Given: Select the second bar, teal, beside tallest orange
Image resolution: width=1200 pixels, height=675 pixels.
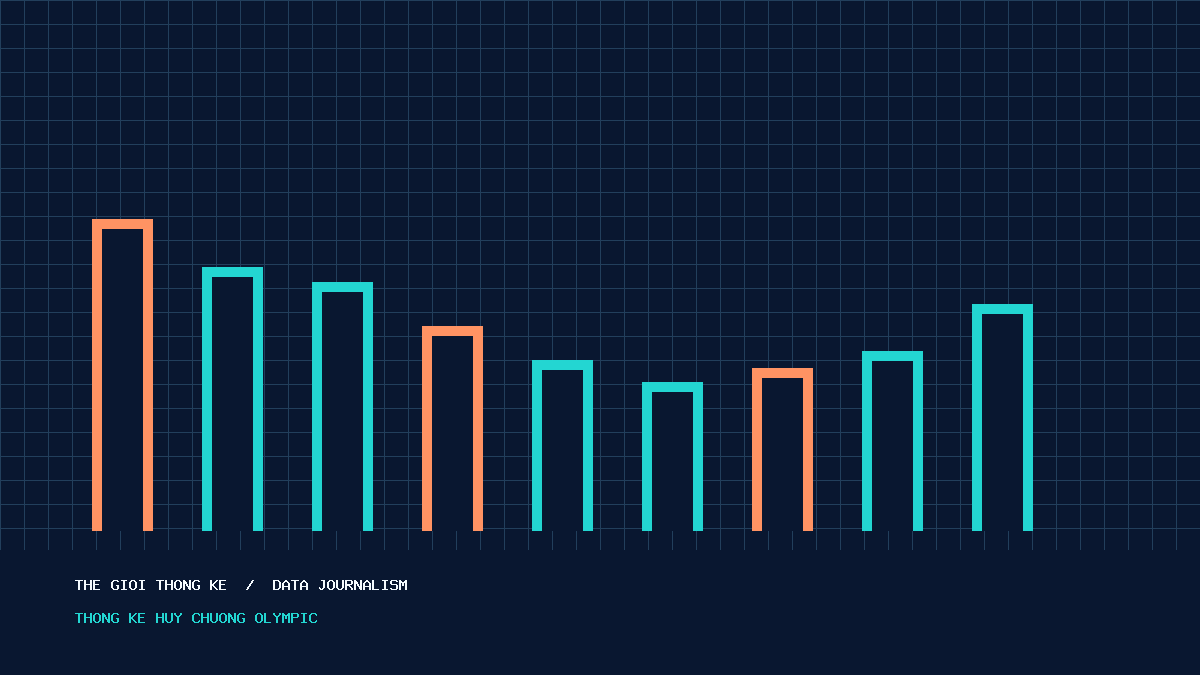Looking at the screenshot, I should 232,399.
